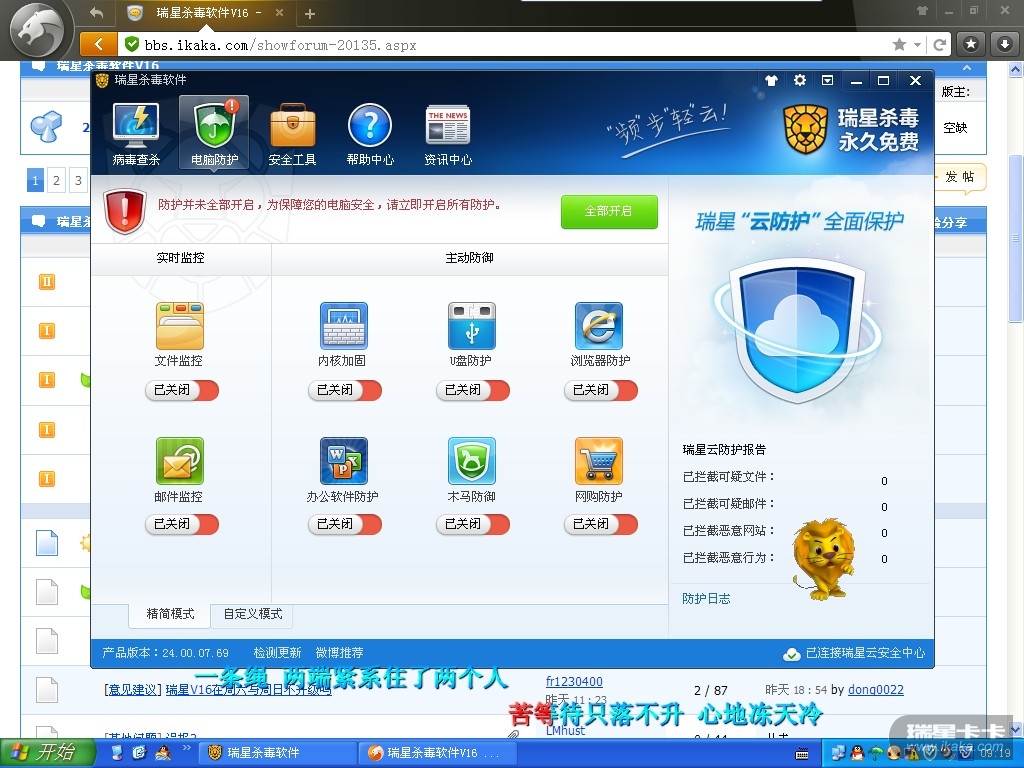This screenshot has width=1024, height=768.
Task: Bookmark page with the address bar star
Action: tap(899, 44)
